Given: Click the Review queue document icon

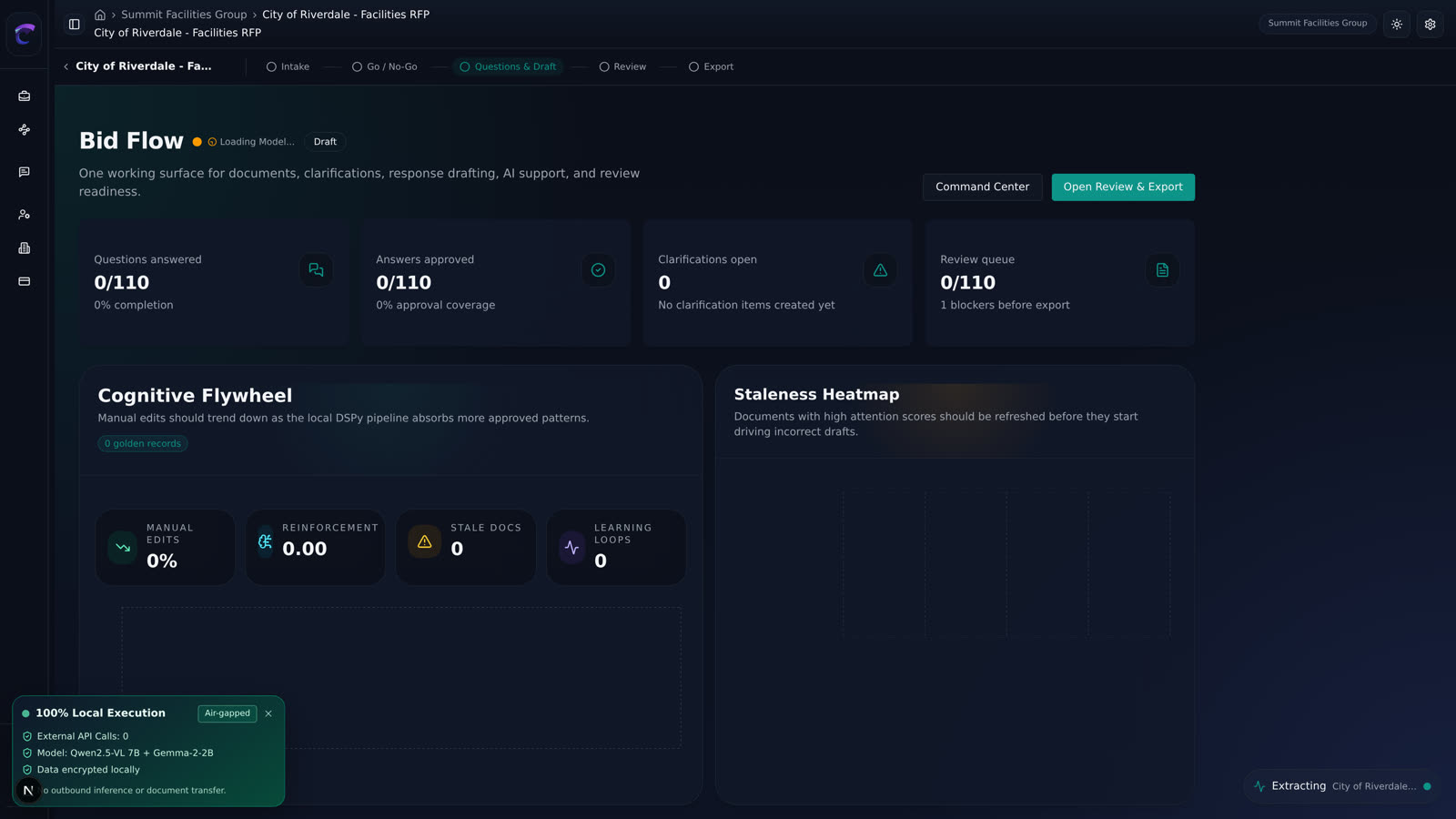Looking at the screenshot, I should click(1162, 270).
